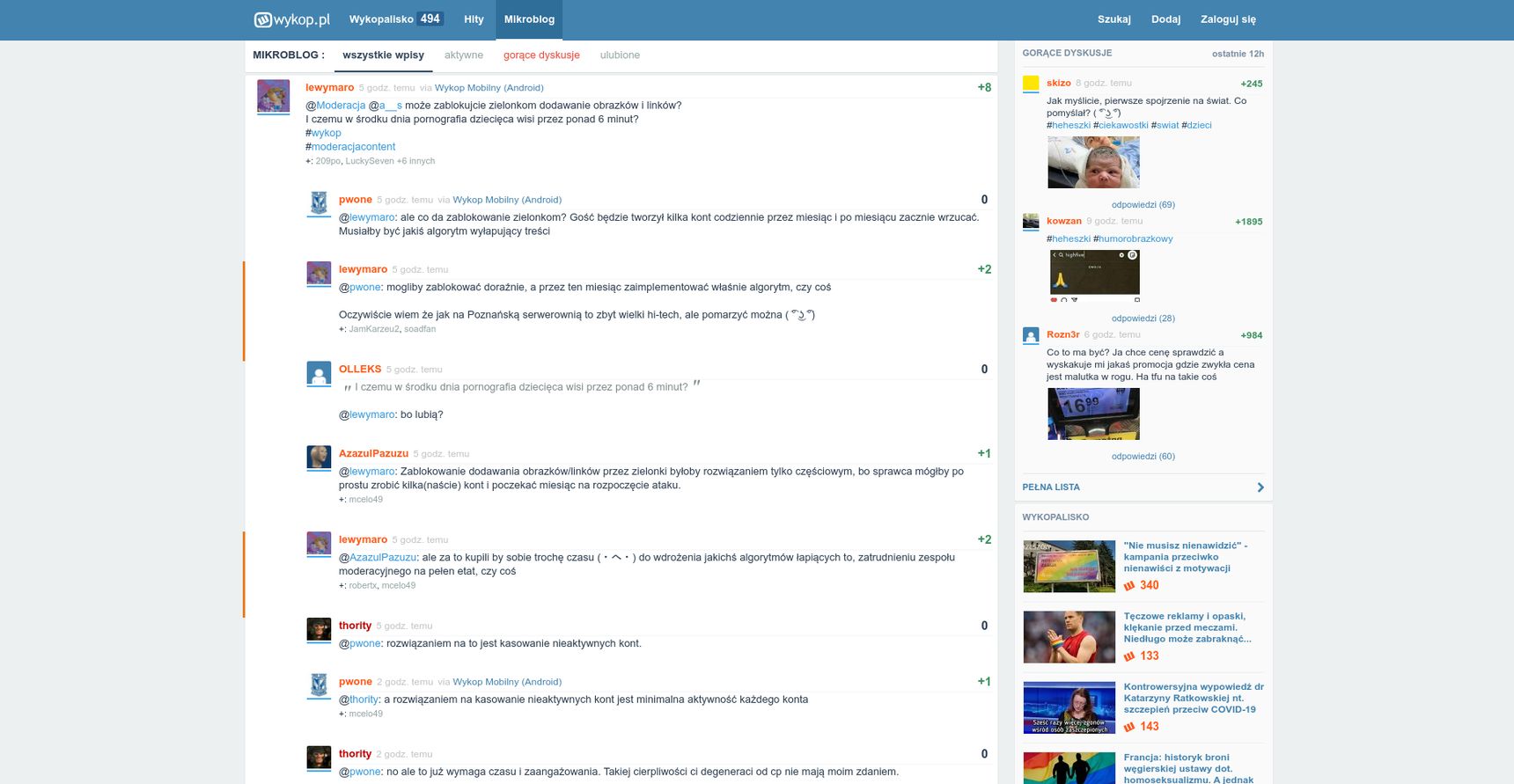Open the wykop.pl logo homepage

[291, 19]
